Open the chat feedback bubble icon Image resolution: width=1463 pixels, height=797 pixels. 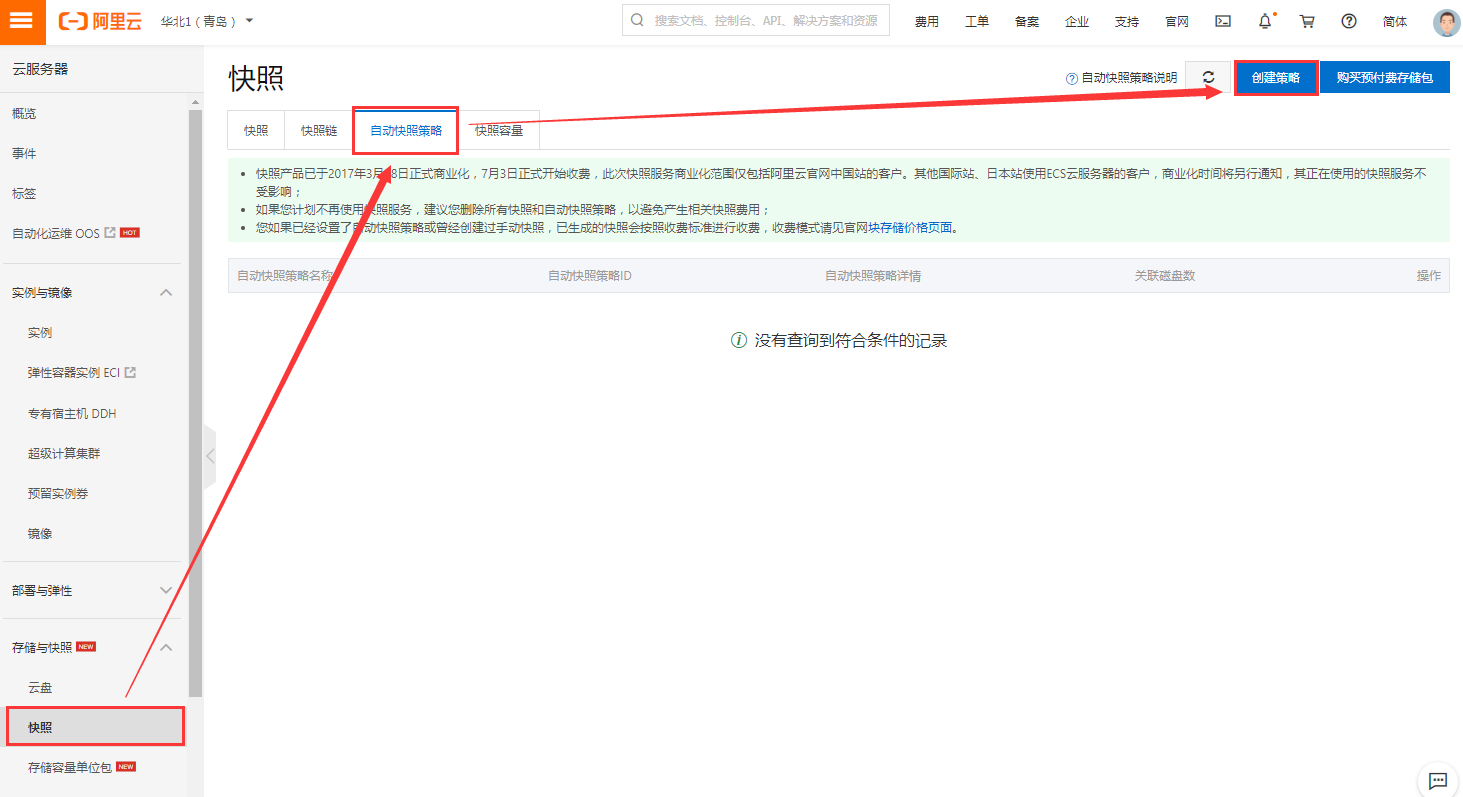(1438, 780)
